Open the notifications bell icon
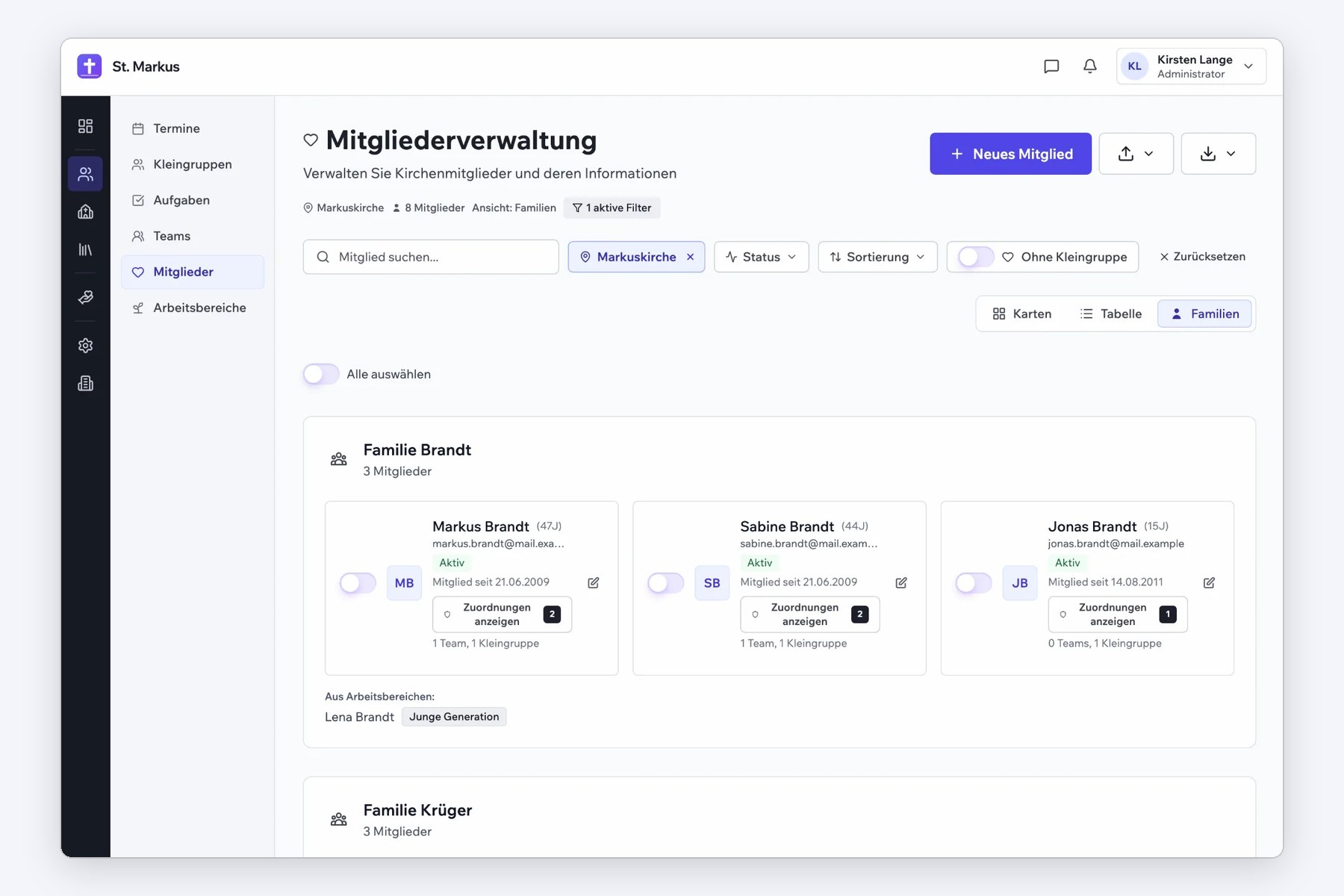This screenshot has height=896, width=1344. click(1090, 66)
